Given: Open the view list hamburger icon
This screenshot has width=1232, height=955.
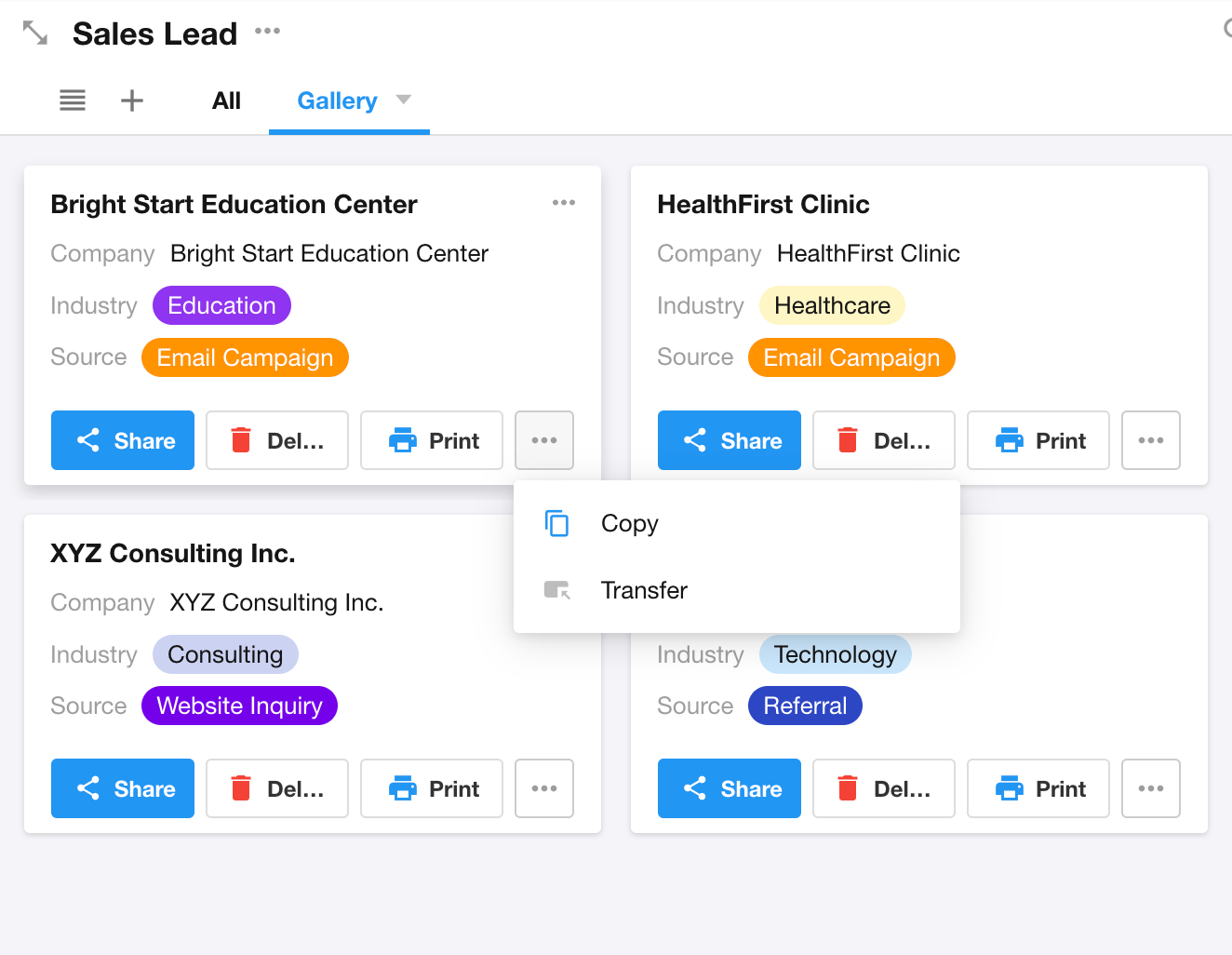Looking at the screenshot, I should click(73, 101).
